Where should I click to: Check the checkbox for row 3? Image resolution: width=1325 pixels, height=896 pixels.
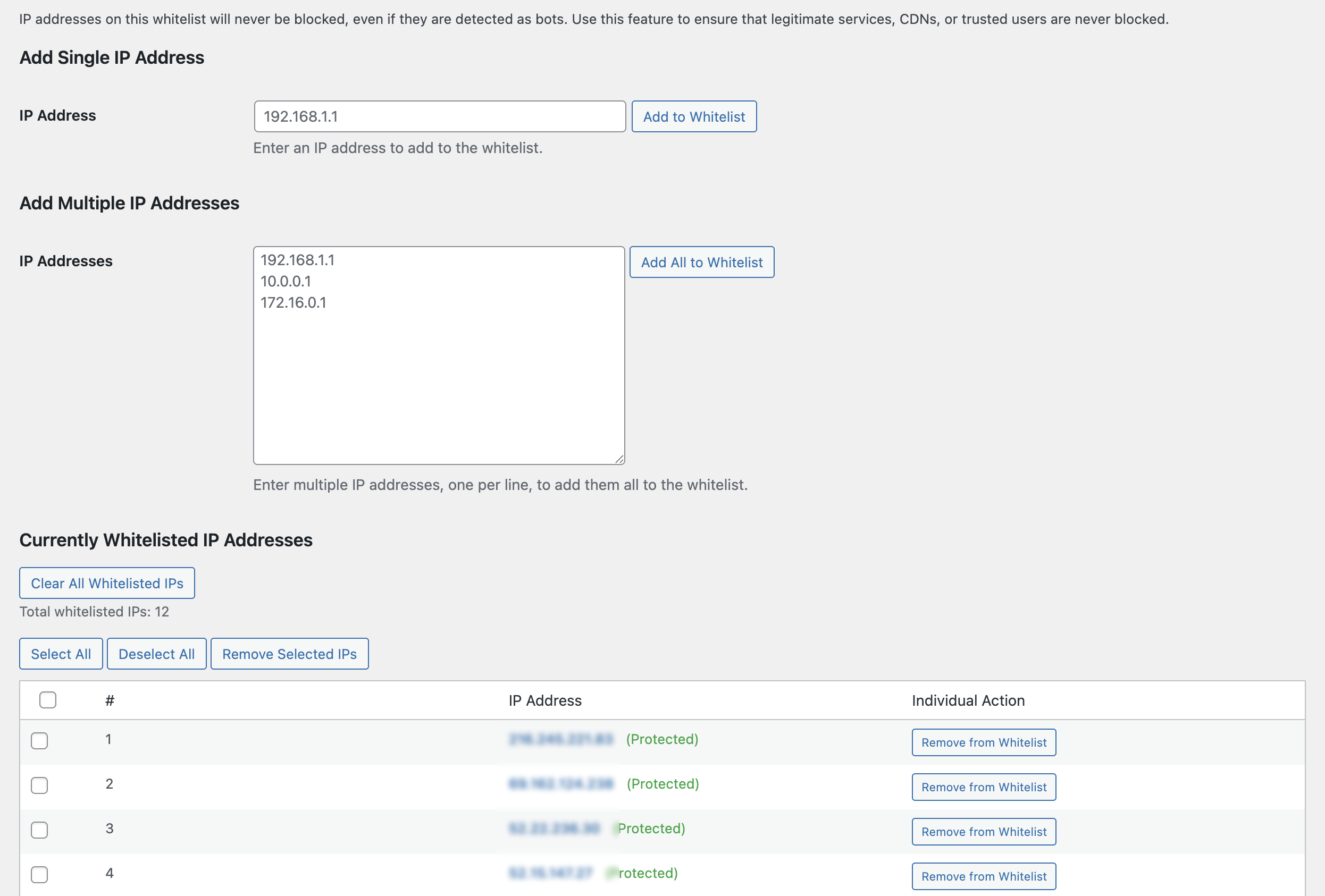point(39,830)
